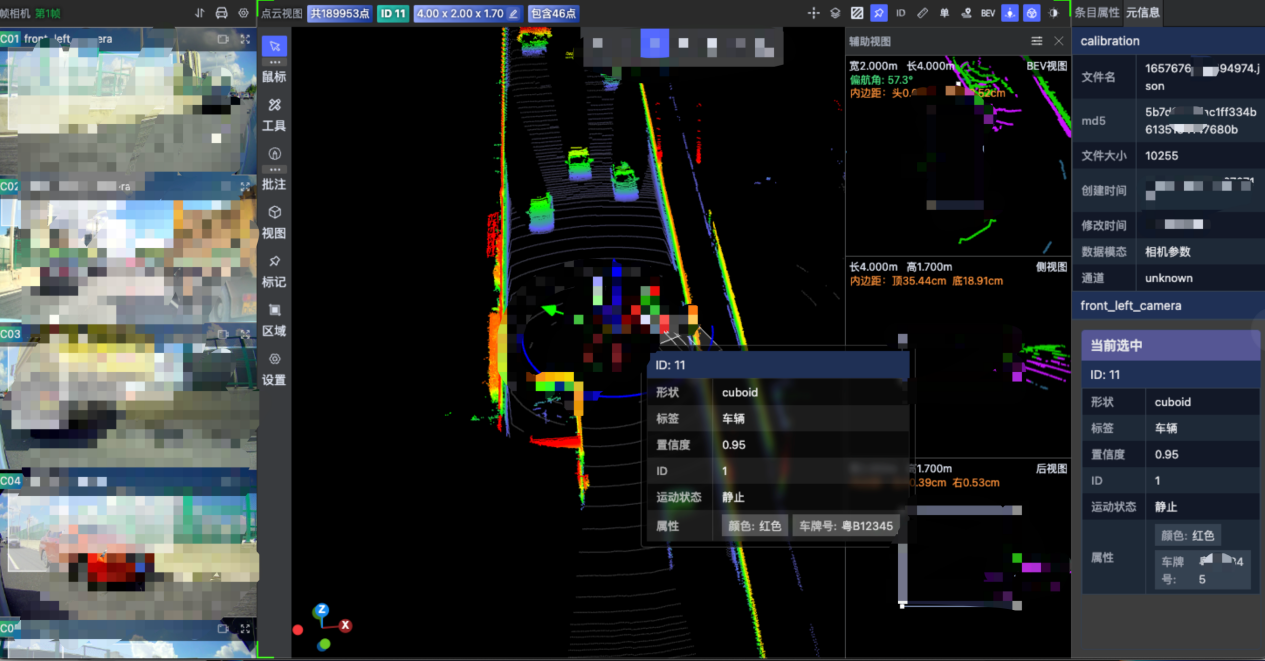Click the sort arrows icon in camera panel header
The width and height of the screenshot is (1265, 661).
200,13
